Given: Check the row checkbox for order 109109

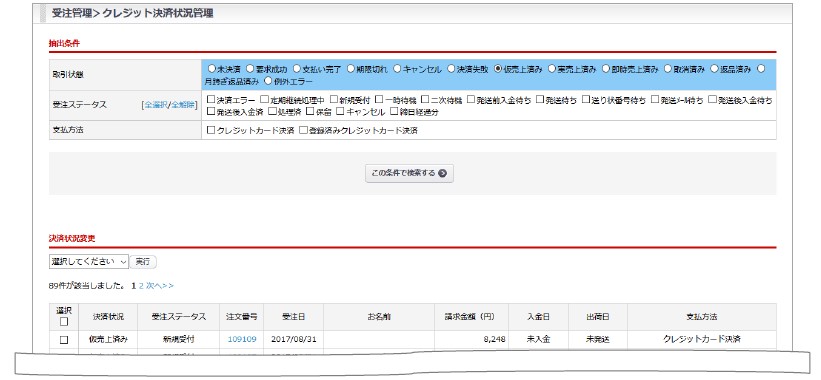Looking at the screenshot, I should (x=63, y=340).
